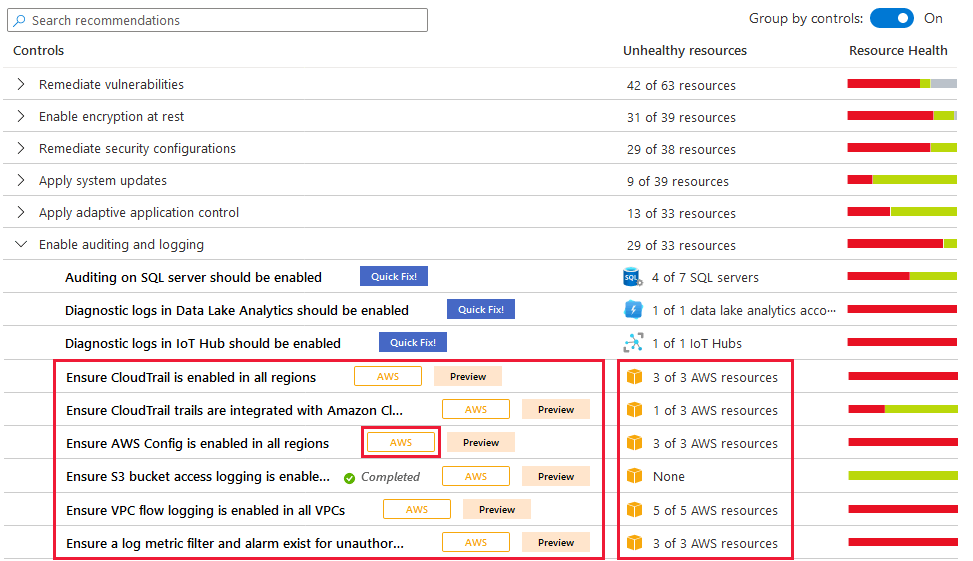Click AWS tag on S3 bucket logging row
The width and height of the screenshot is (973, 561).
tap(476, 476)
